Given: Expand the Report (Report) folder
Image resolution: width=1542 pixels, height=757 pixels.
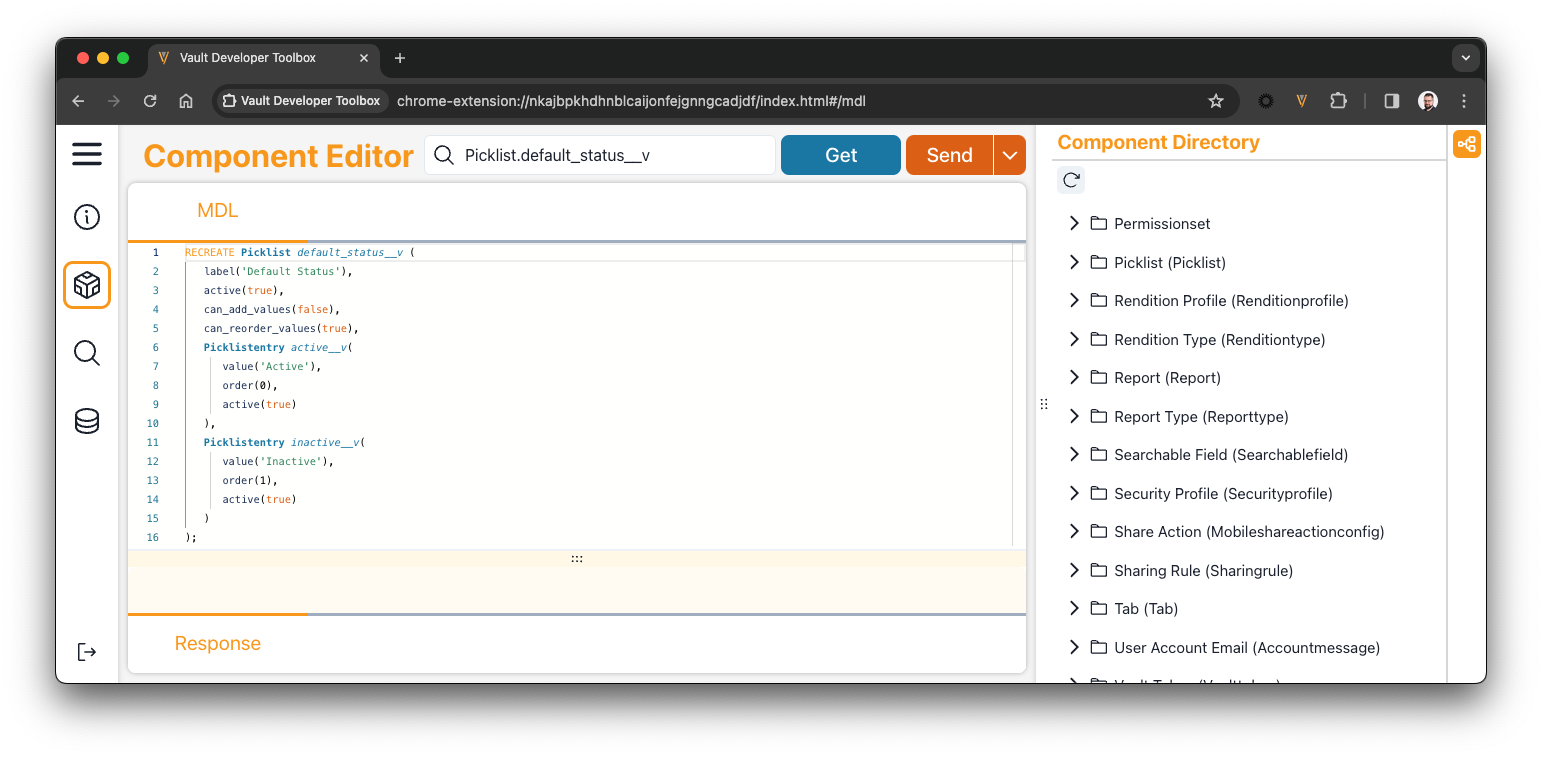Looking at the screenshot, I should pos(1074,377).
